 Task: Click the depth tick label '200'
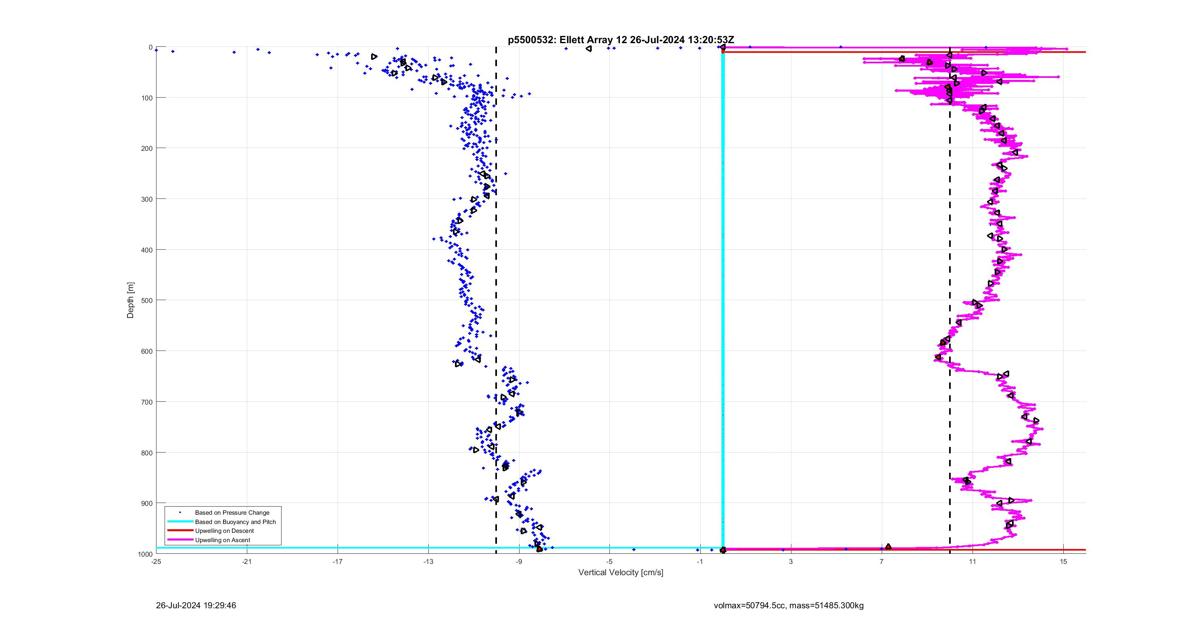[145, 148]
